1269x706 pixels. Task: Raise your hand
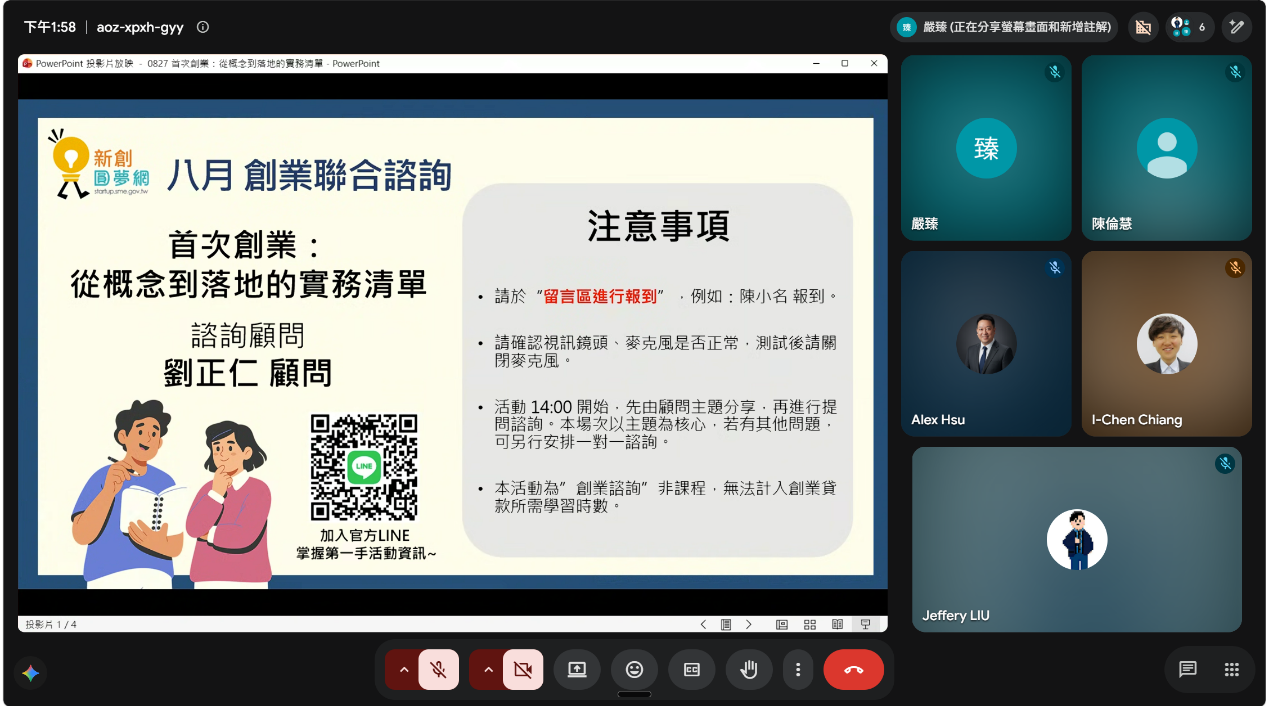748,670
